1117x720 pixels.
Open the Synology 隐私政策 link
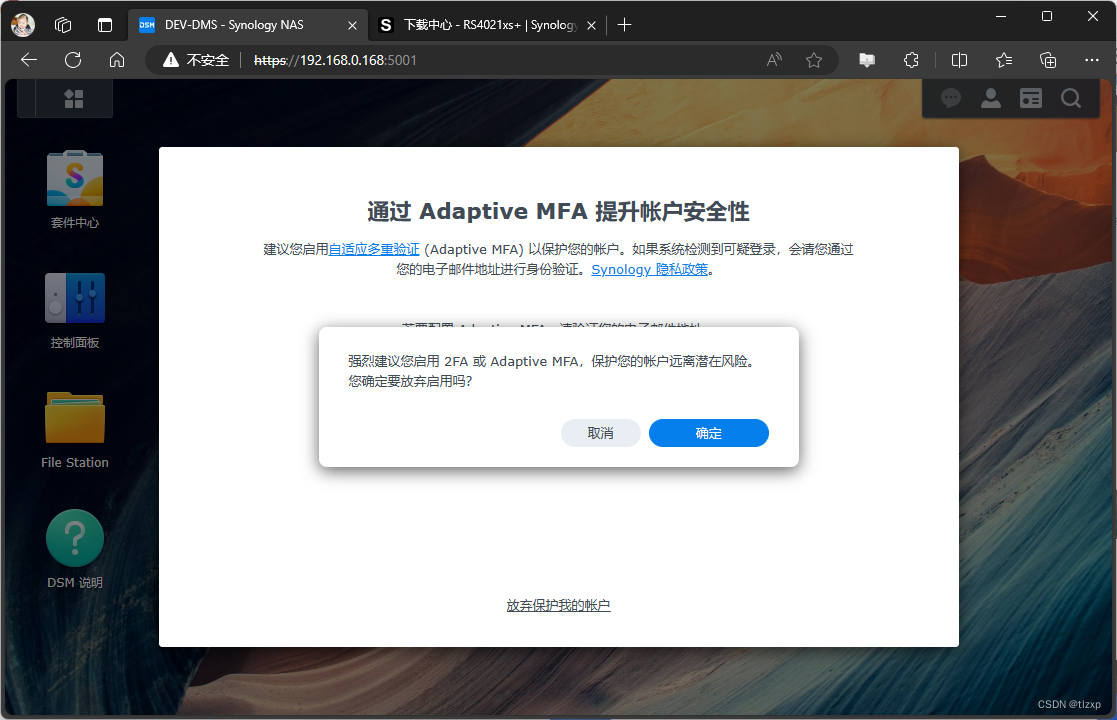(x=650, y=269)
